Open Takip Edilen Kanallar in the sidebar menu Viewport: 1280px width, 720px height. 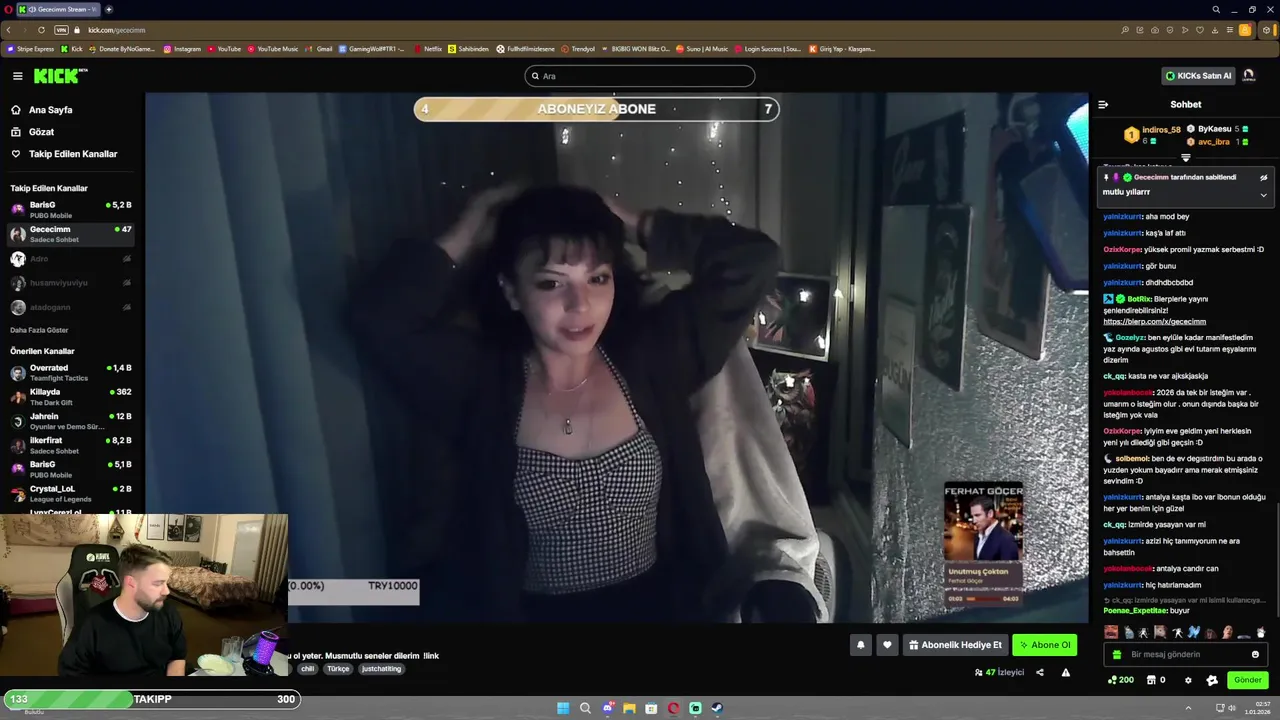(64, 154)
